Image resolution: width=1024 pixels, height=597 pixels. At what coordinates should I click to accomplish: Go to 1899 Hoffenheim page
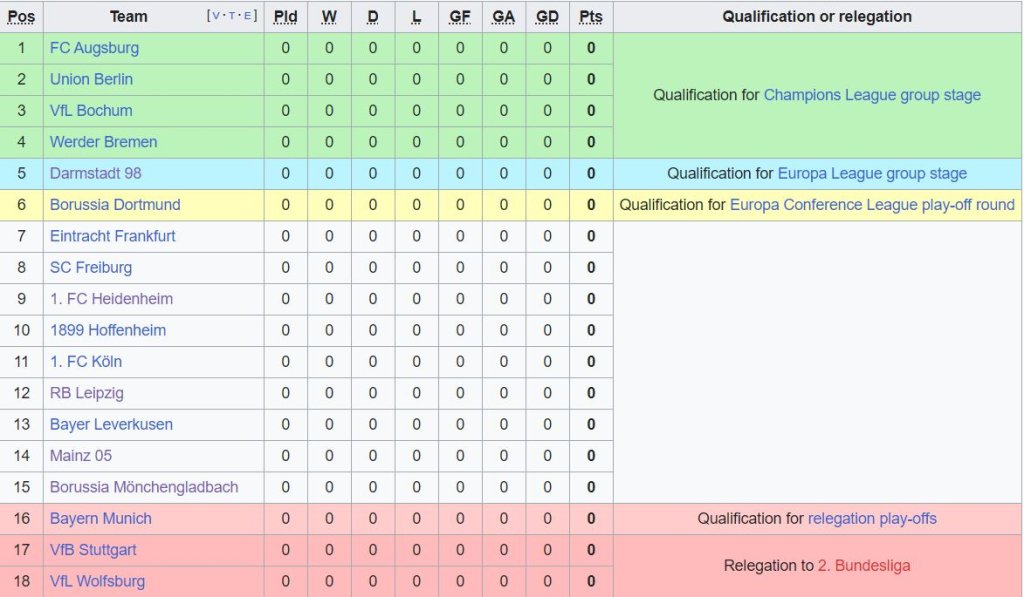pyautogui.click(x=108, y=330)
